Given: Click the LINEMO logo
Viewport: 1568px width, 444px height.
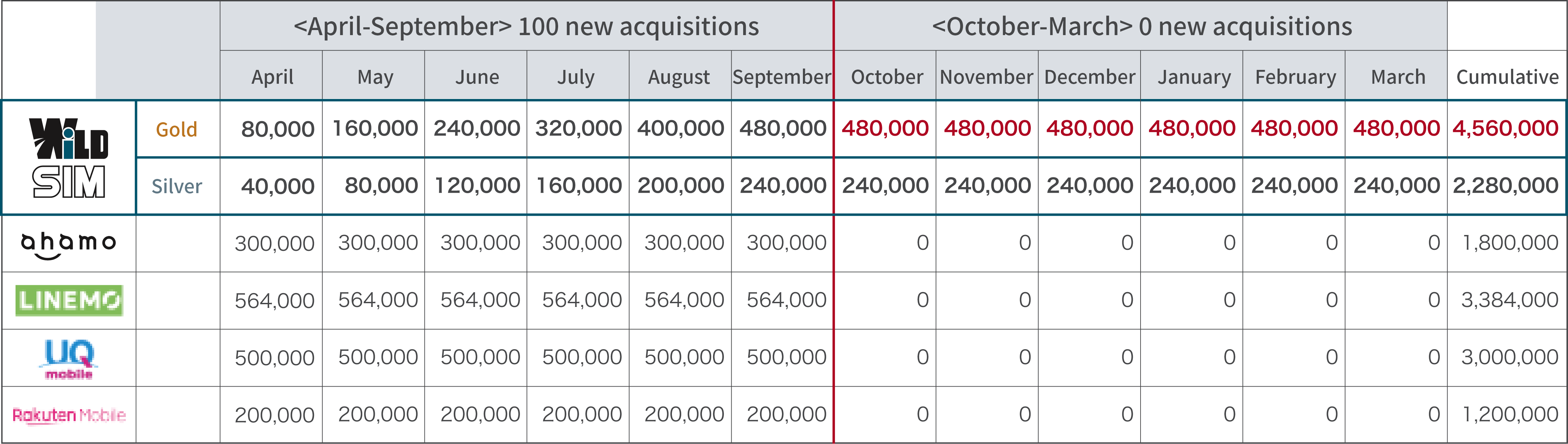Looking at the screenshot, I should coord(69,300).
